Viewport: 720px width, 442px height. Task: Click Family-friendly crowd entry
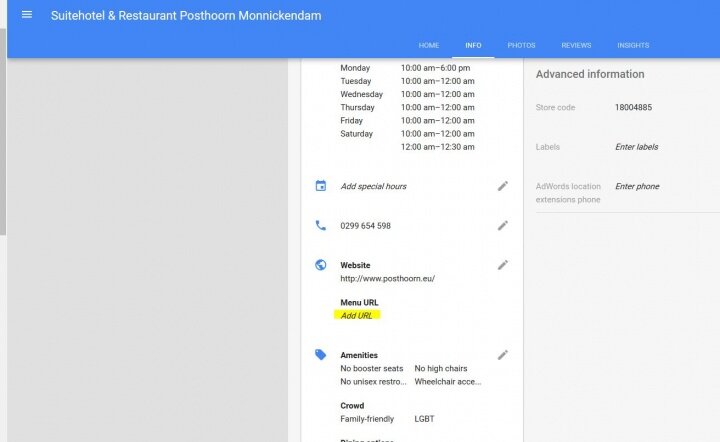(367, 419)
